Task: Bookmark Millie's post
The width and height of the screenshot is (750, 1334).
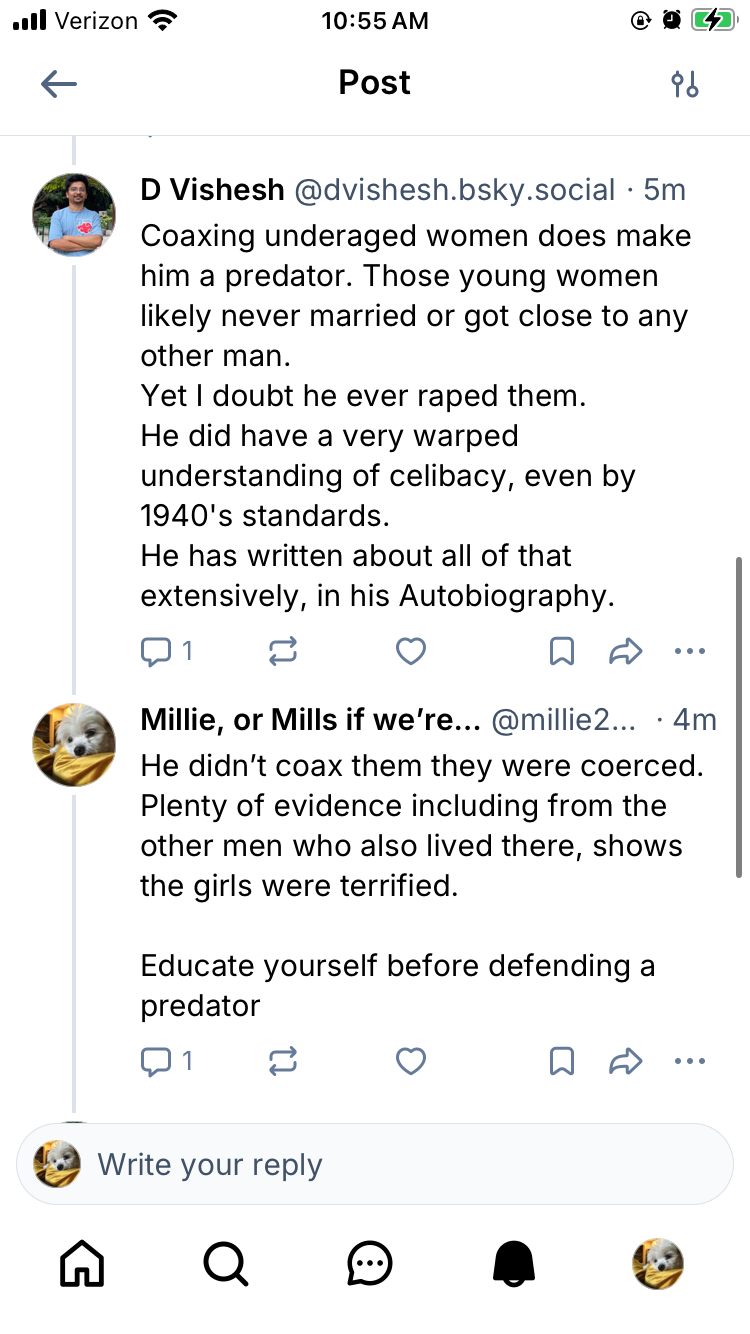Action: coord(562,1061)
